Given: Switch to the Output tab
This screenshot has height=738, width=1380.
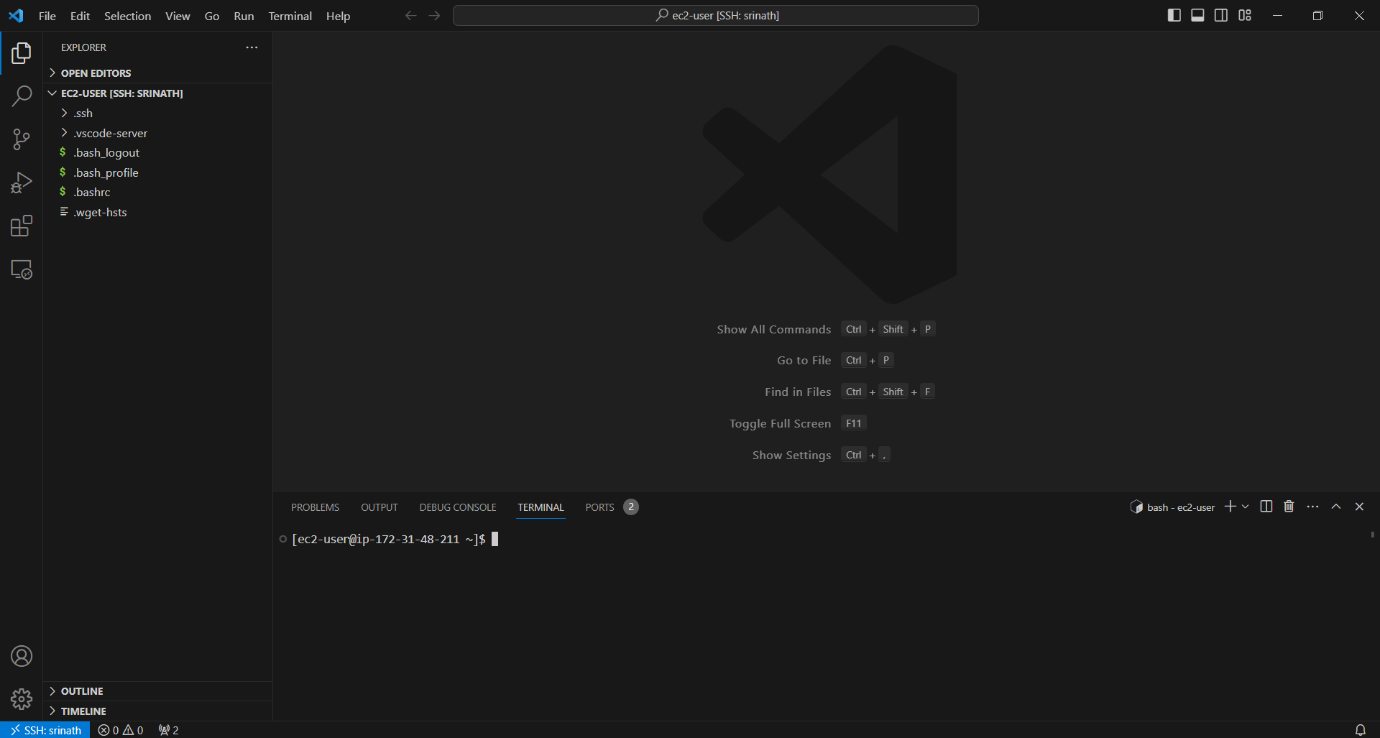Looking at the screenshot, I should coord(379,507).
